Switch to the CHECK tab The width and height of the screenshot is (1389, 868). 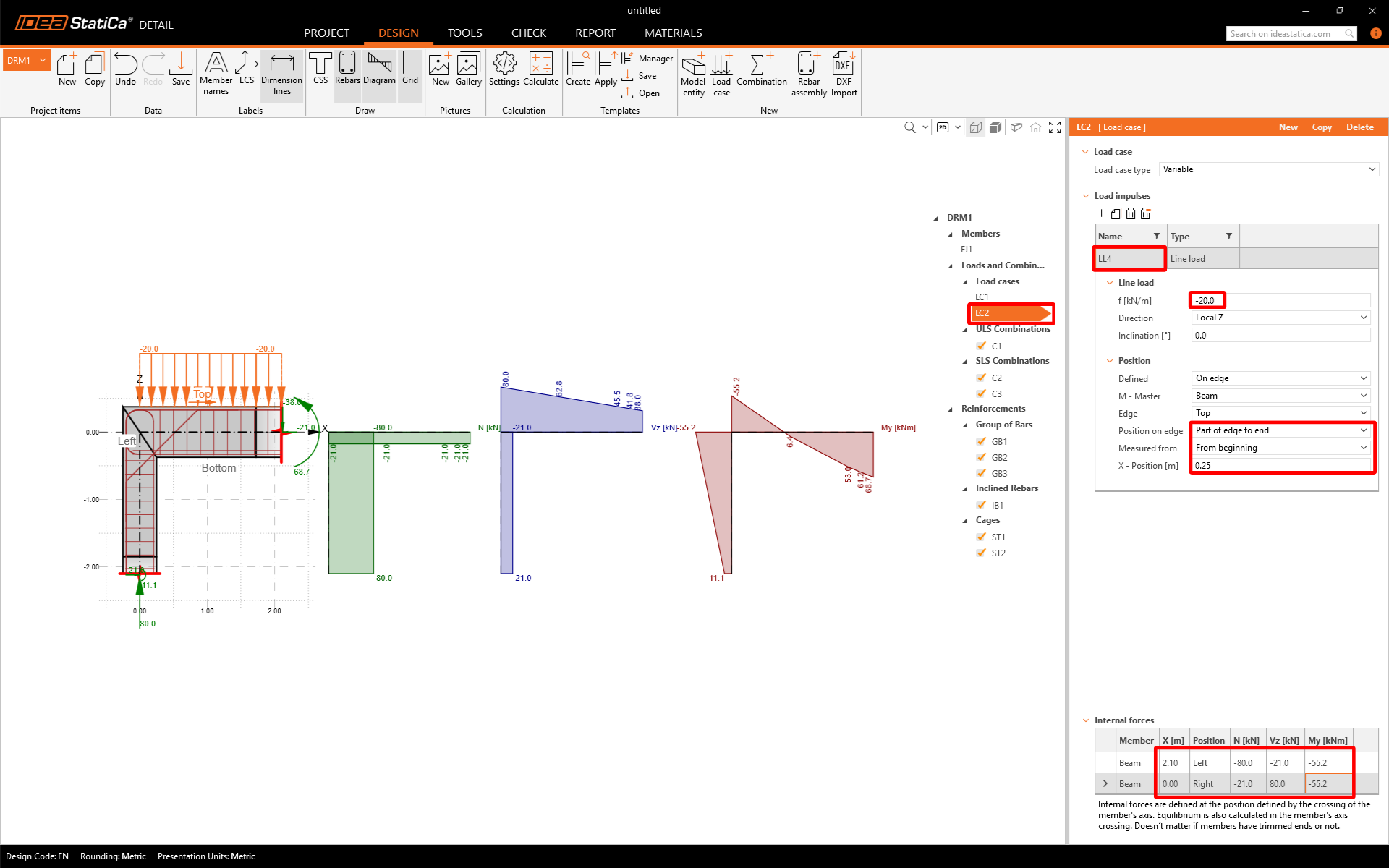click(x=528, y=33)
